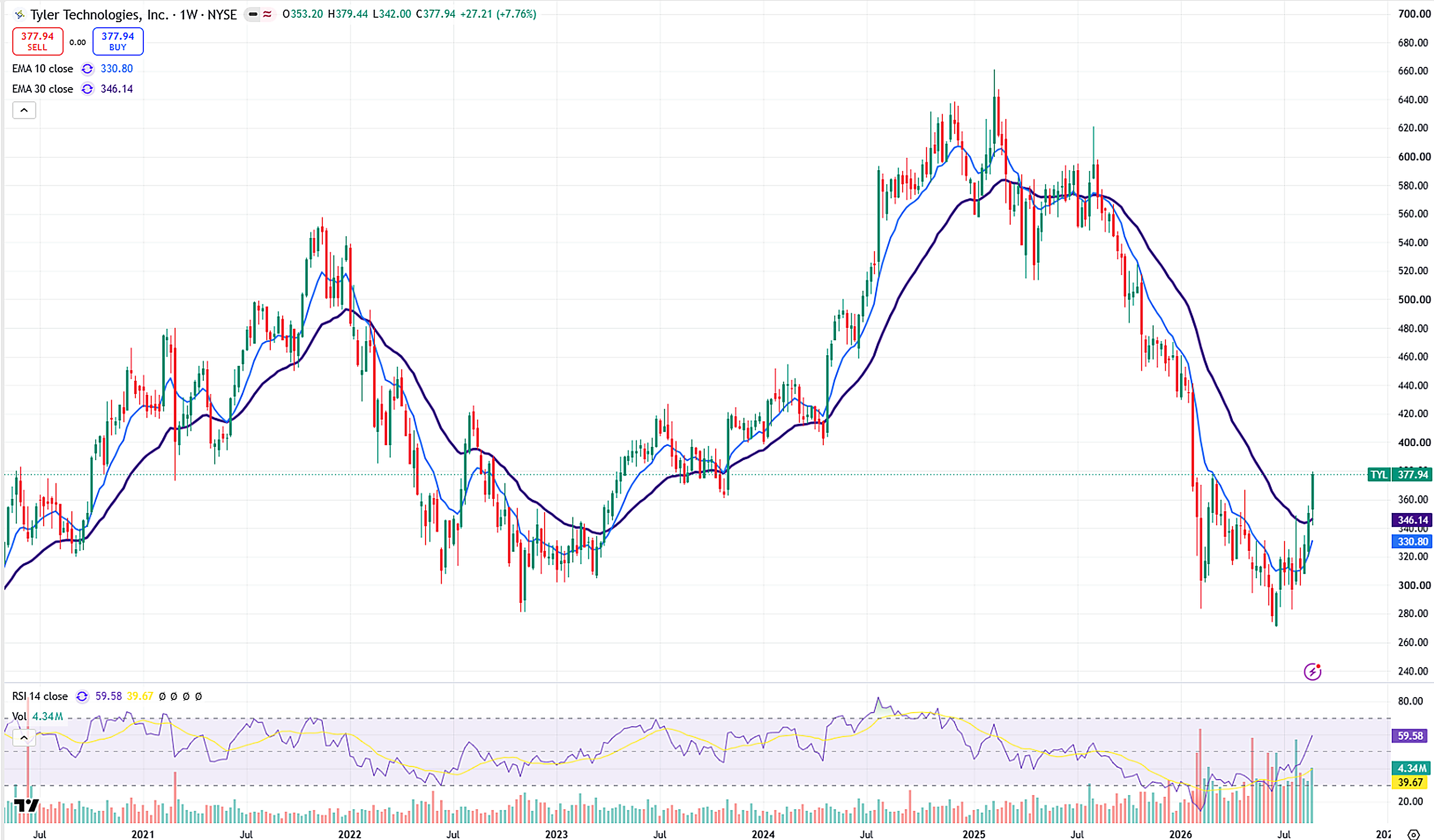Click the change value +27.21 (+7.76%)
This screenshot has height=840, width=1434.
(x=498, y=14)
